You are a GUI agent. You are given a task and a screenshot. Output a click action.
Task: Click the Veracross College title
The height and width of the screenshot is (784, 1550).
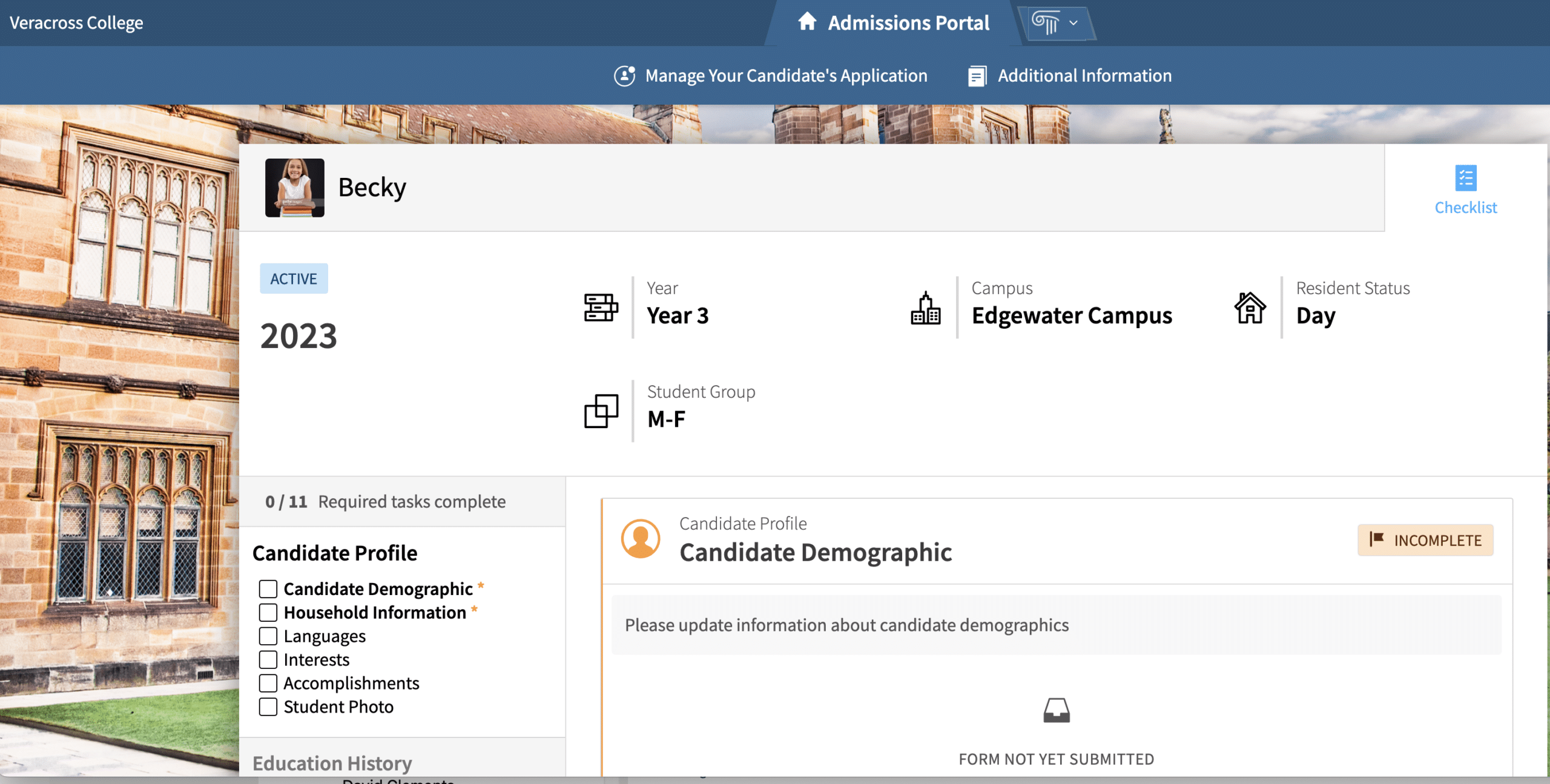(x=76, y=22)
